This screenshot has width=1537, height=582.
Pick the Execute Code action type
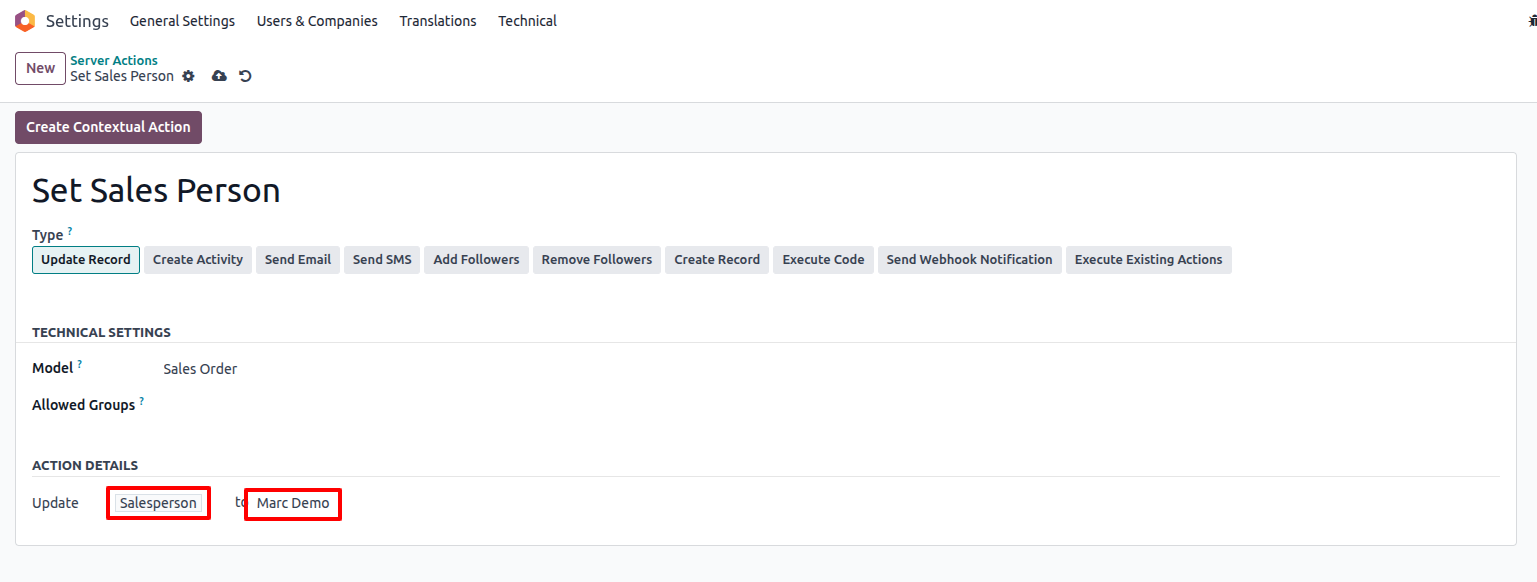[822, 260]
